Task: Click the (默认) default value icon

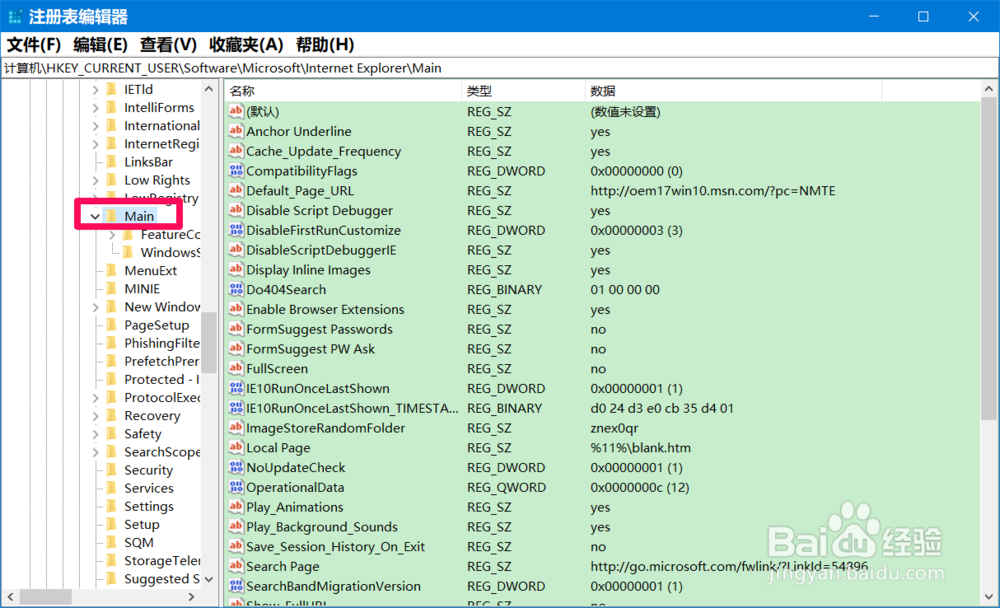Action: (236, 112)
